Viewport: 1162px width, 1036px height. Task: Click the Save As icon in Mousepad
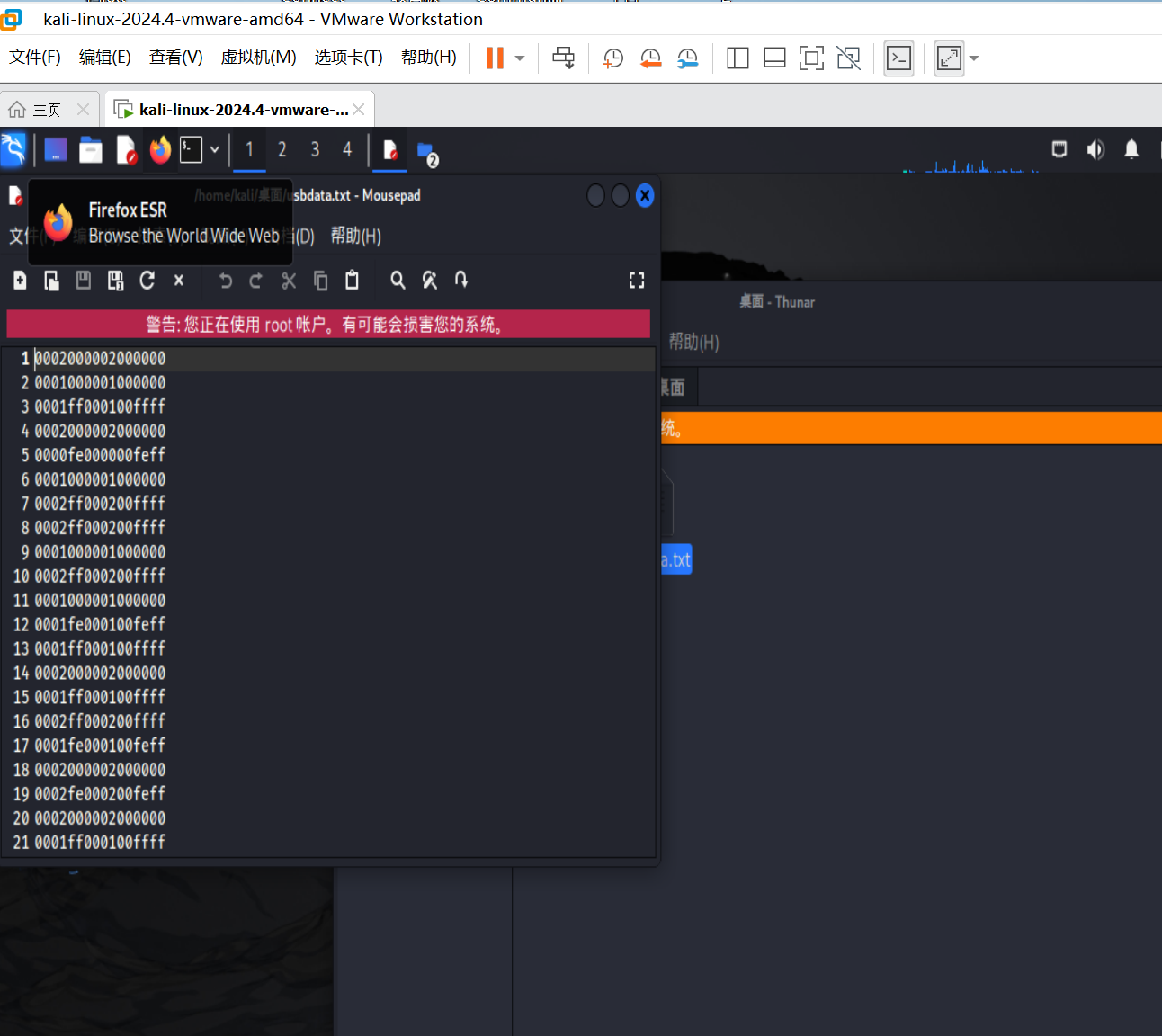coord(115,281)
